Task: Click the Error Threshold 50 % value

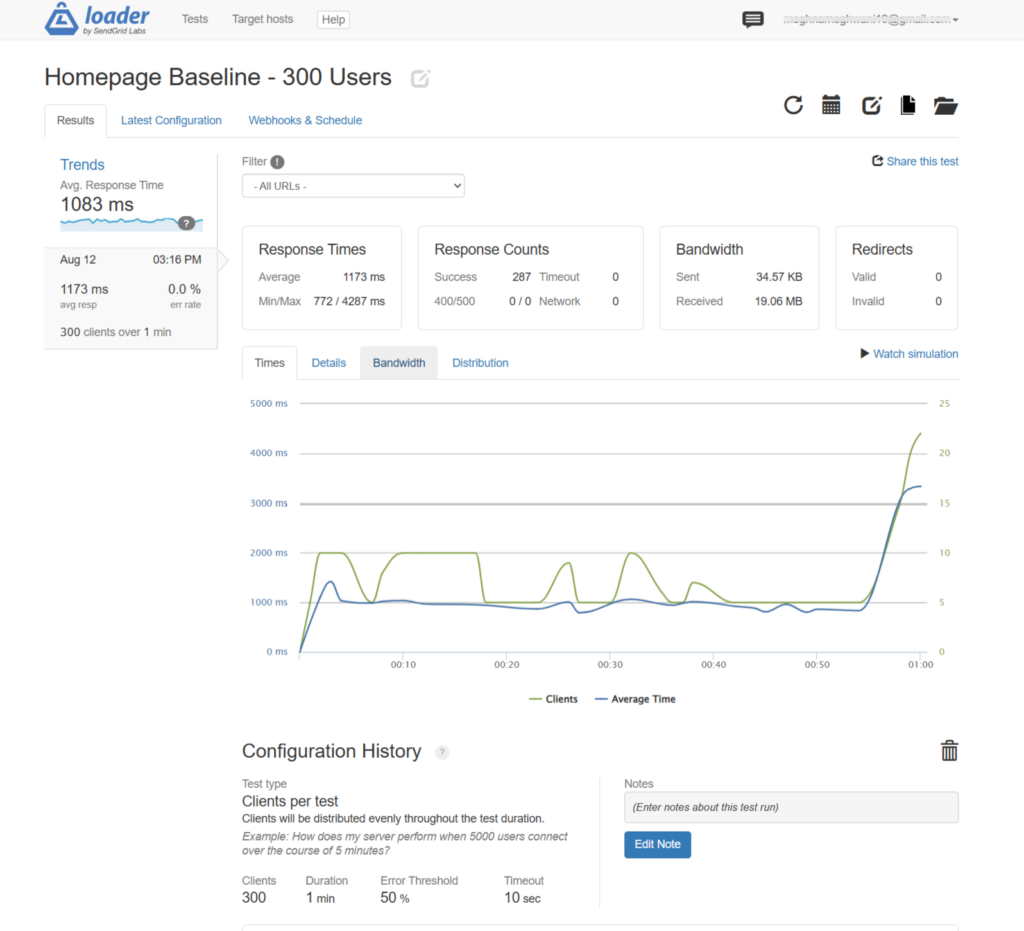Action: point(394,898)
